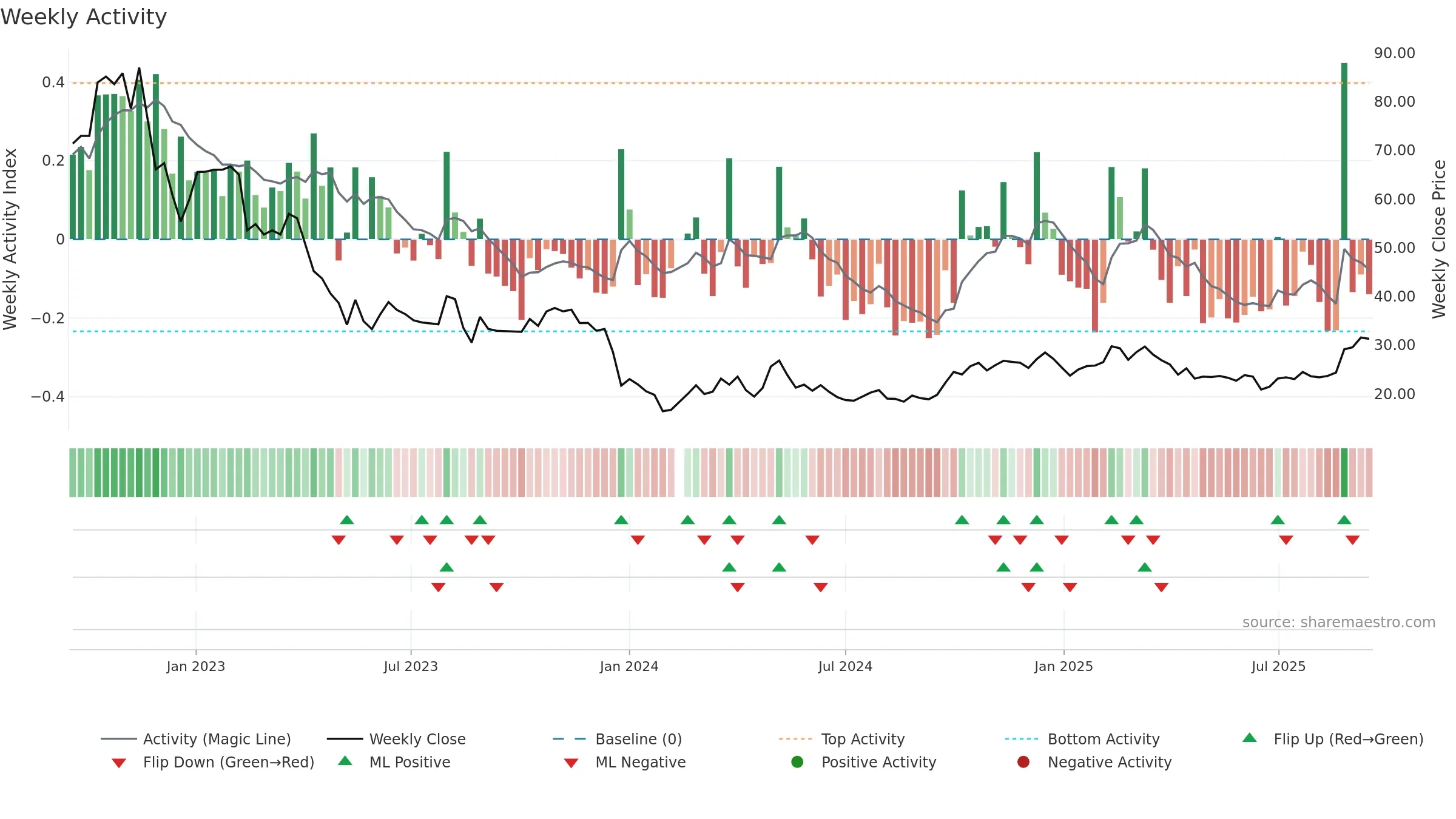Click the last Flip Up marker after Jul 2025

1344,520
